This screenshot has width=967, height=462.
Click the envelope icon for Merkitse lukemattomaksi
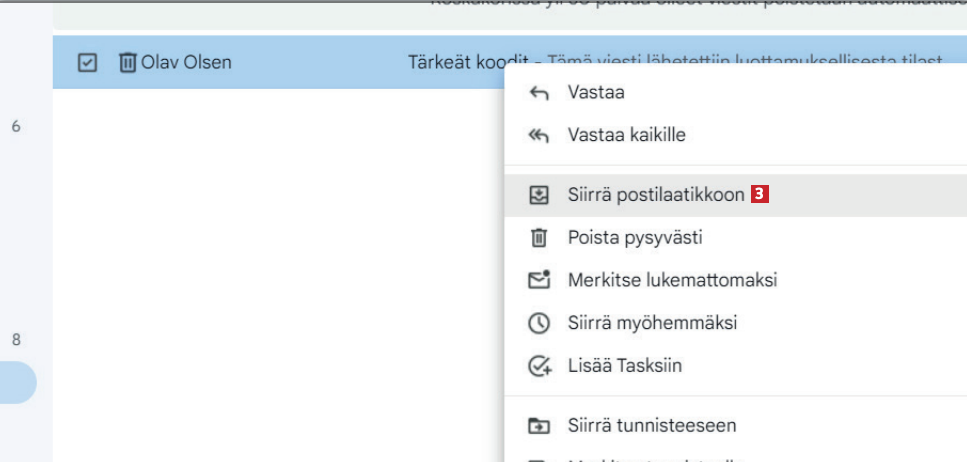[x=539, y=280]
